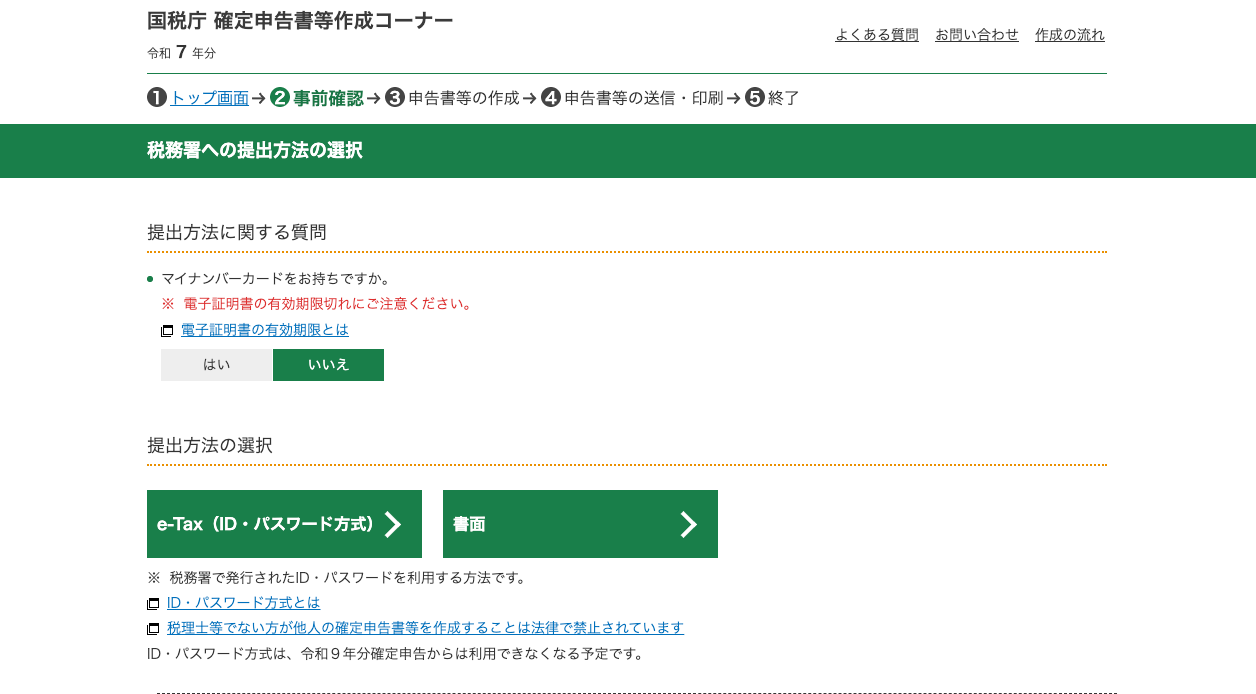Viewport: 1256px width, 694px height.
Task: Choose 書面 submission button
Action: coord(580,524)
